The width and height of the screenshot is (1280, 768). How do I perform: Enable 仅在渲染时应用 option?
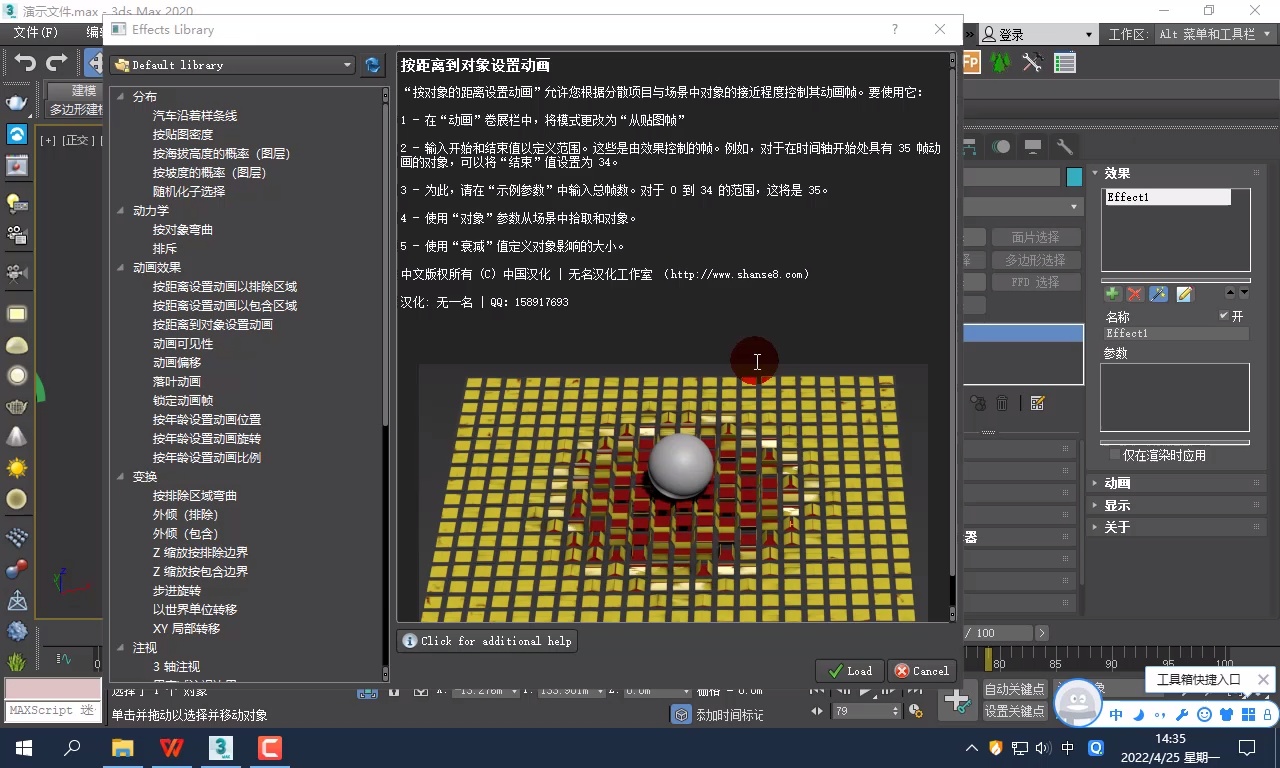click(x=1115, y=454)
